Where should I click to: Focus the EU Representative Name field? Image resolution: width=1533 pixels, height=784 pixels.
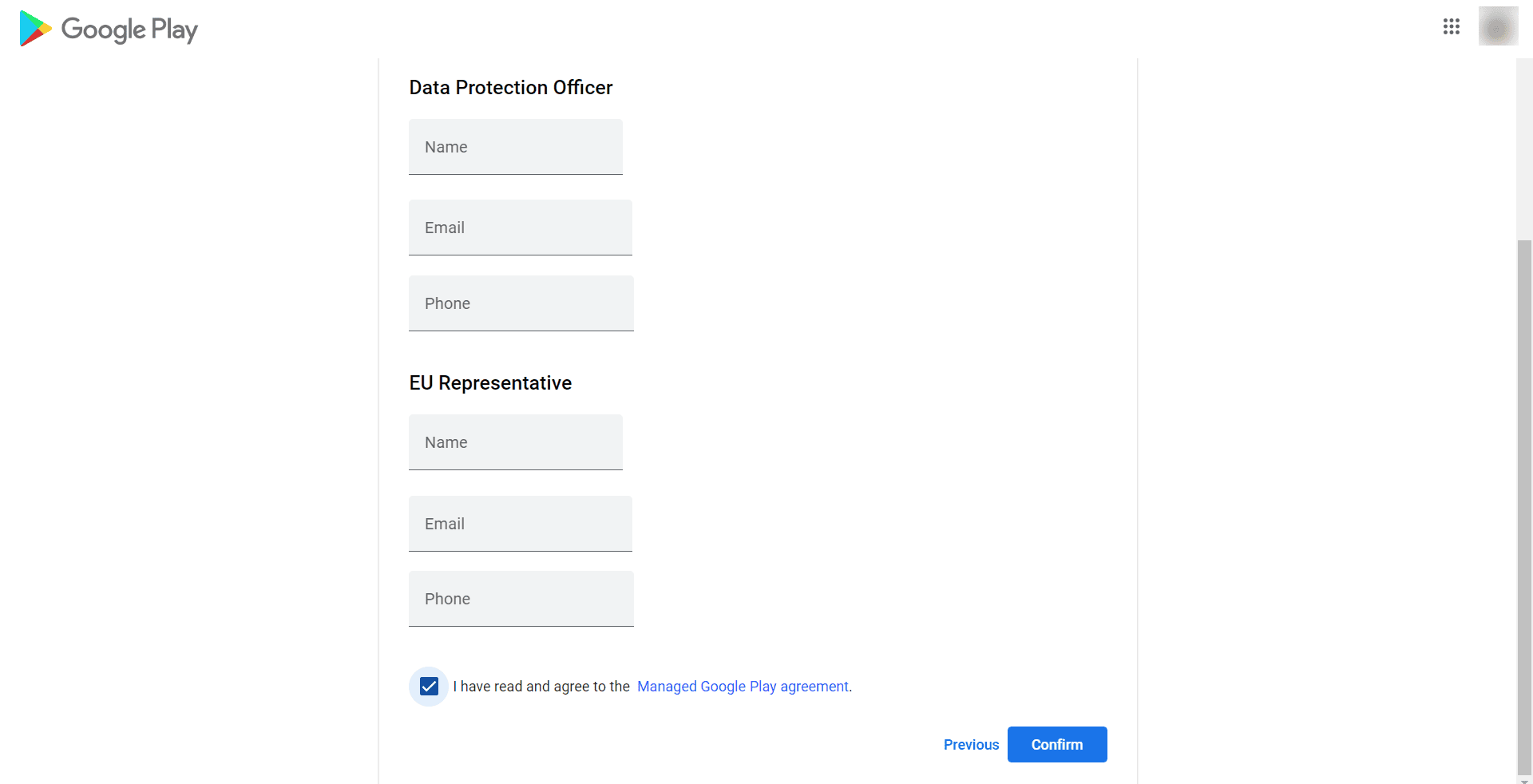click(x=516, y=442)
